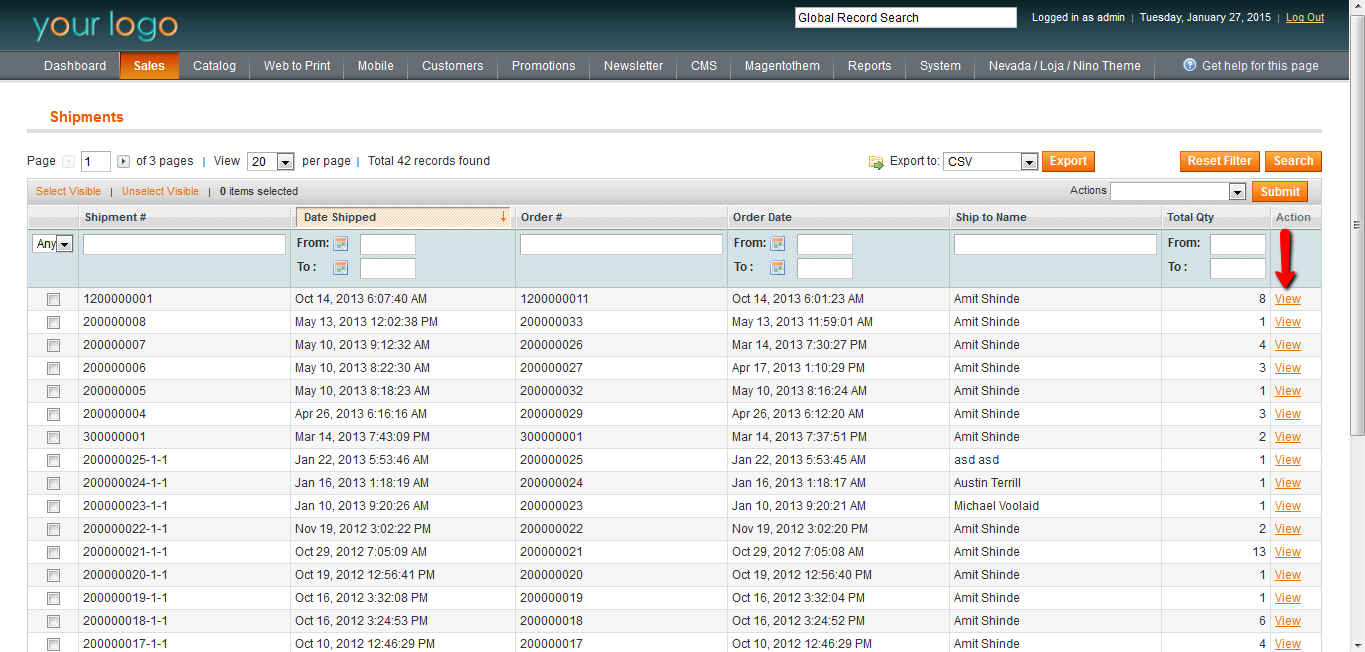Open the Sales menu

[149, 66]
